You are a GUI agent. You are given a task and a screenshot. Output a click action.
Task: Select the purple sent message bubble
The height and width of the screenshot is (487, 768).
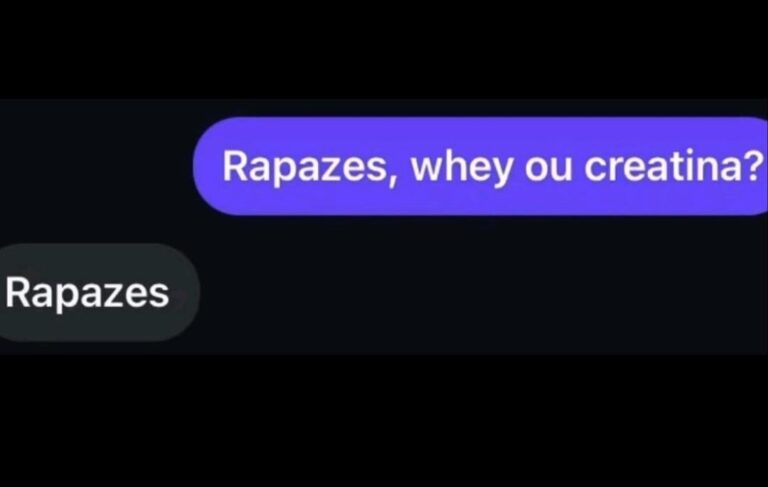point(480,166)
